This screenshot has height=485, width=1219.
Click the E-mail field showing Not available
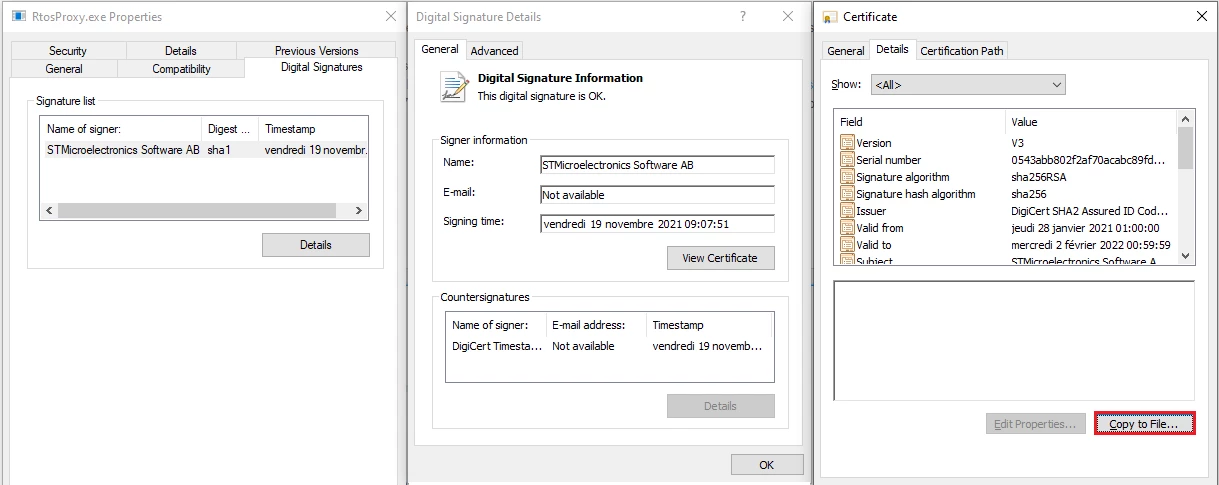point(657,195)
